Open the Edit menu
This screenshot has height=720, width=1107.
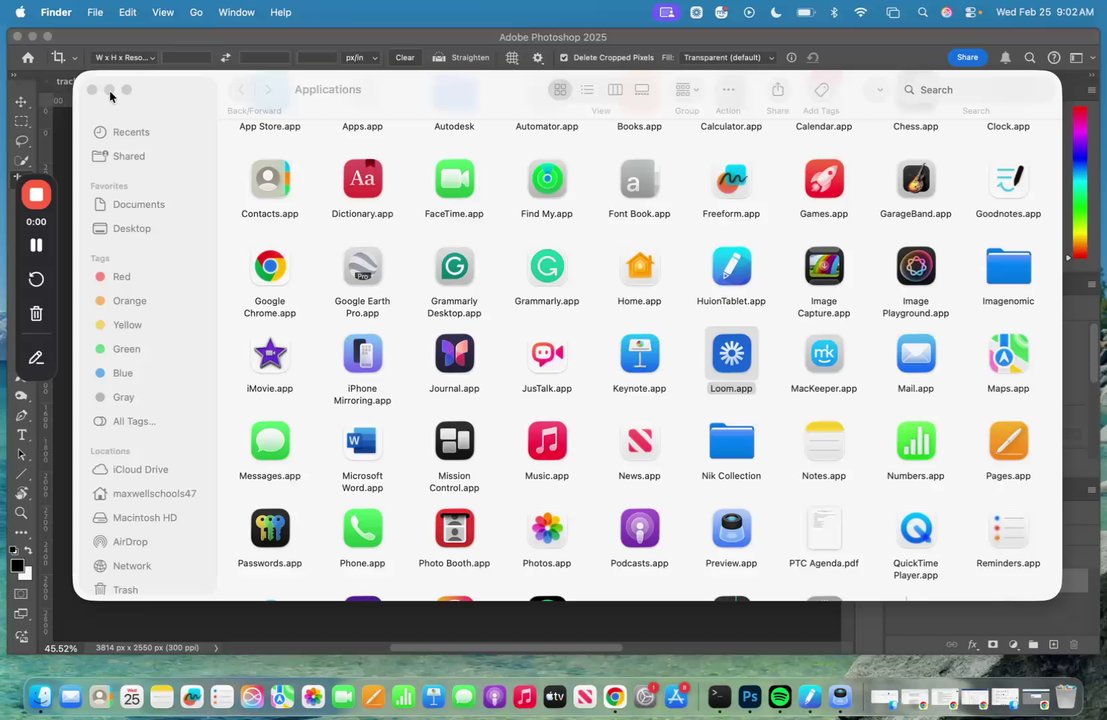click(x=128, y=12)
